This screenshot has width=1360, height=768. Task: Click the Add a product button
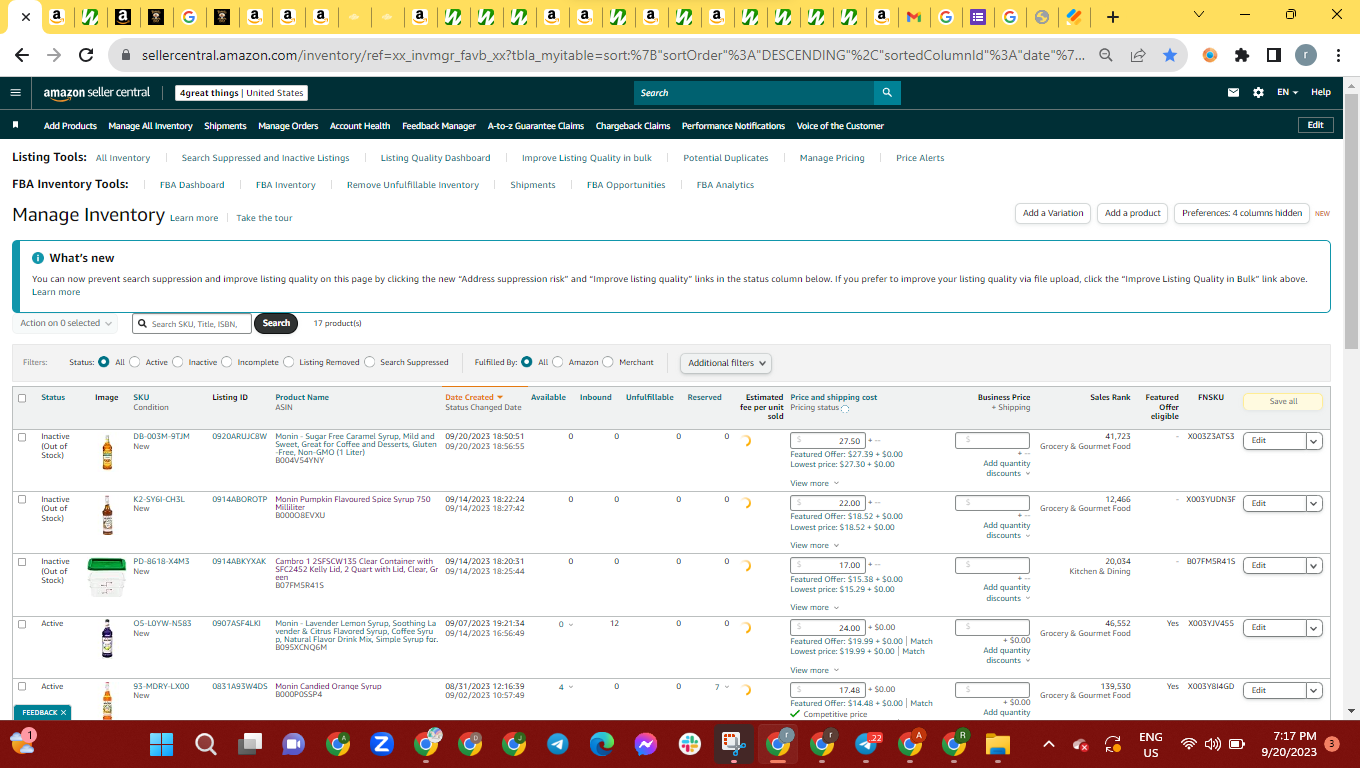(1133, 213)
